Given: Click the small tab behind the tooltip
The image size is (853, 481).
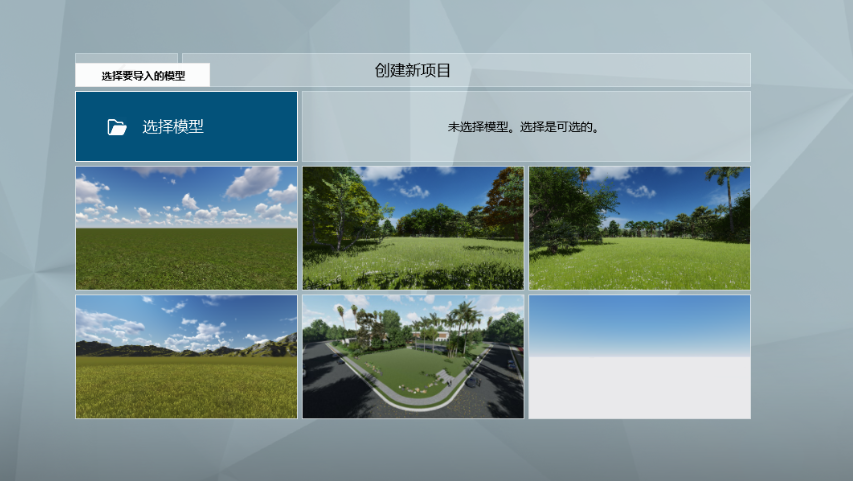Looking at the screenshot, I should (x=126, y=58).
